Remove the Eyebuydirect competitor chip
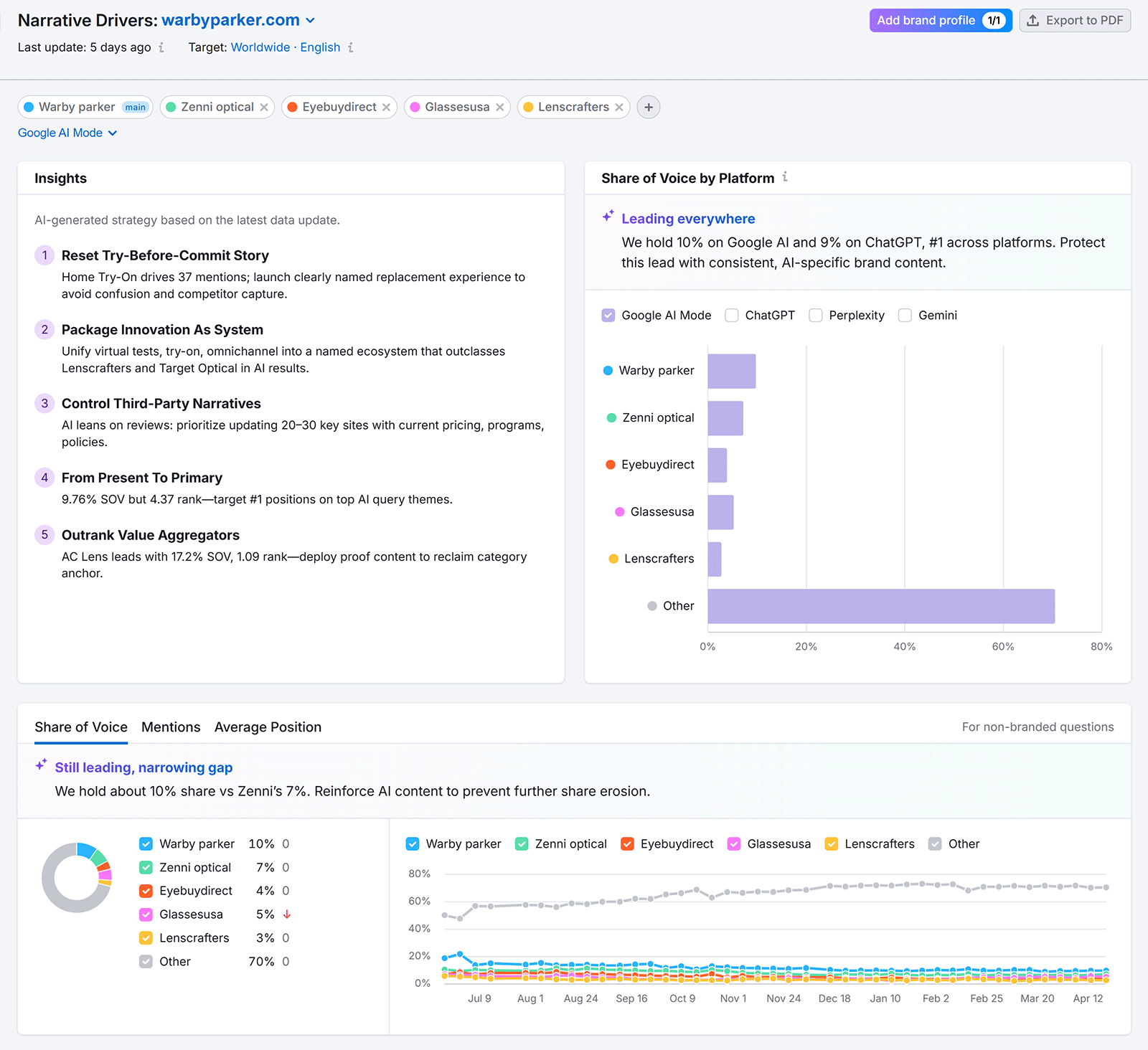 click(x=386, y=107)
